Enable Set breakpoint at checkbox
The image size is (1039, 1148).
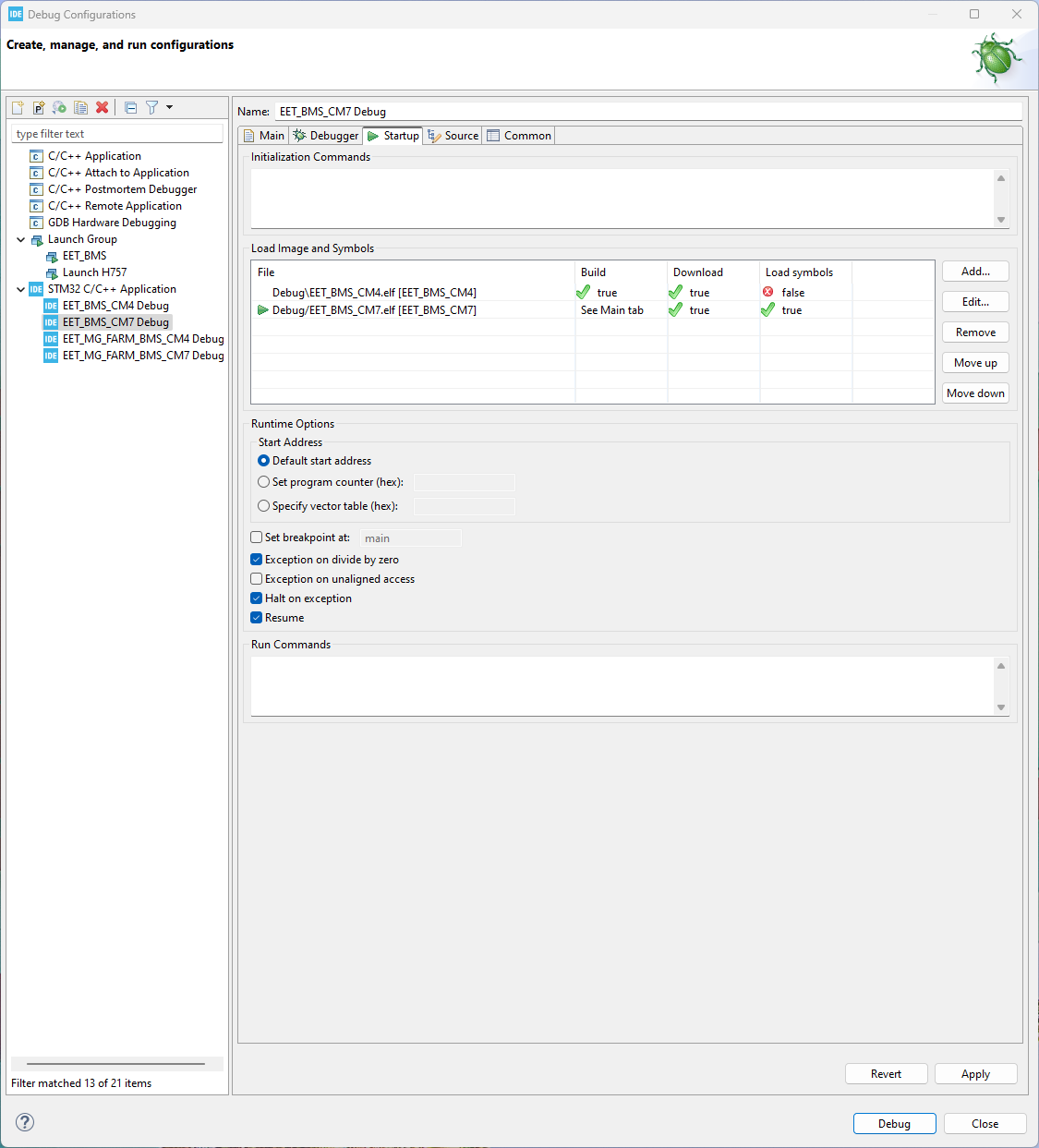pyautogui.click(x=257, y=538)
